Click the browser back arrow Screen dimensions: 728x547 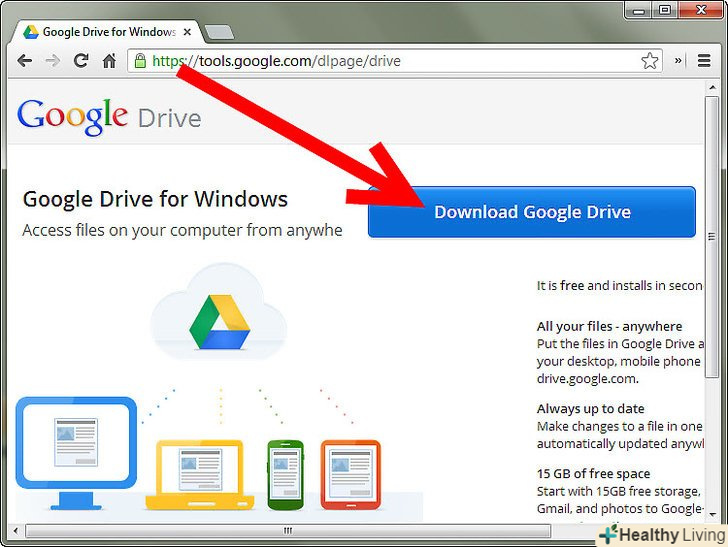[x=24, y=60]
